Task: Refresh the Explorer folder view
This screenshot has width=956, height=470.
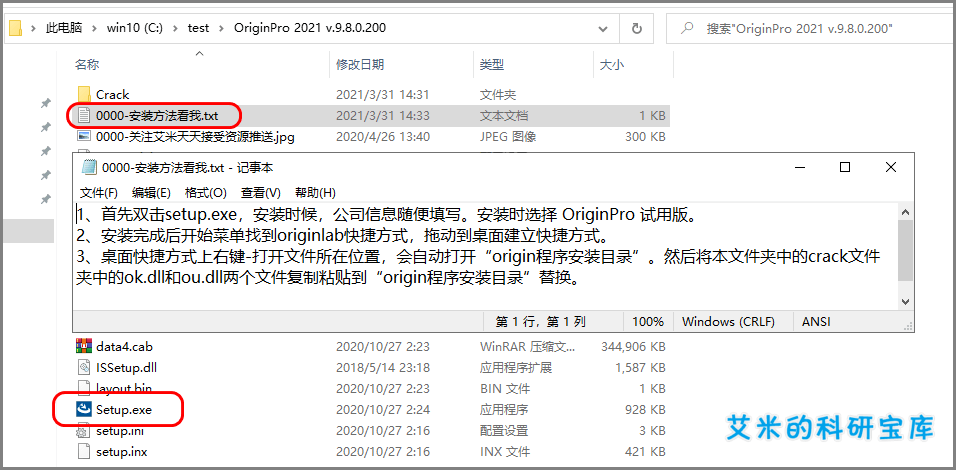Action: pos(637,29)
